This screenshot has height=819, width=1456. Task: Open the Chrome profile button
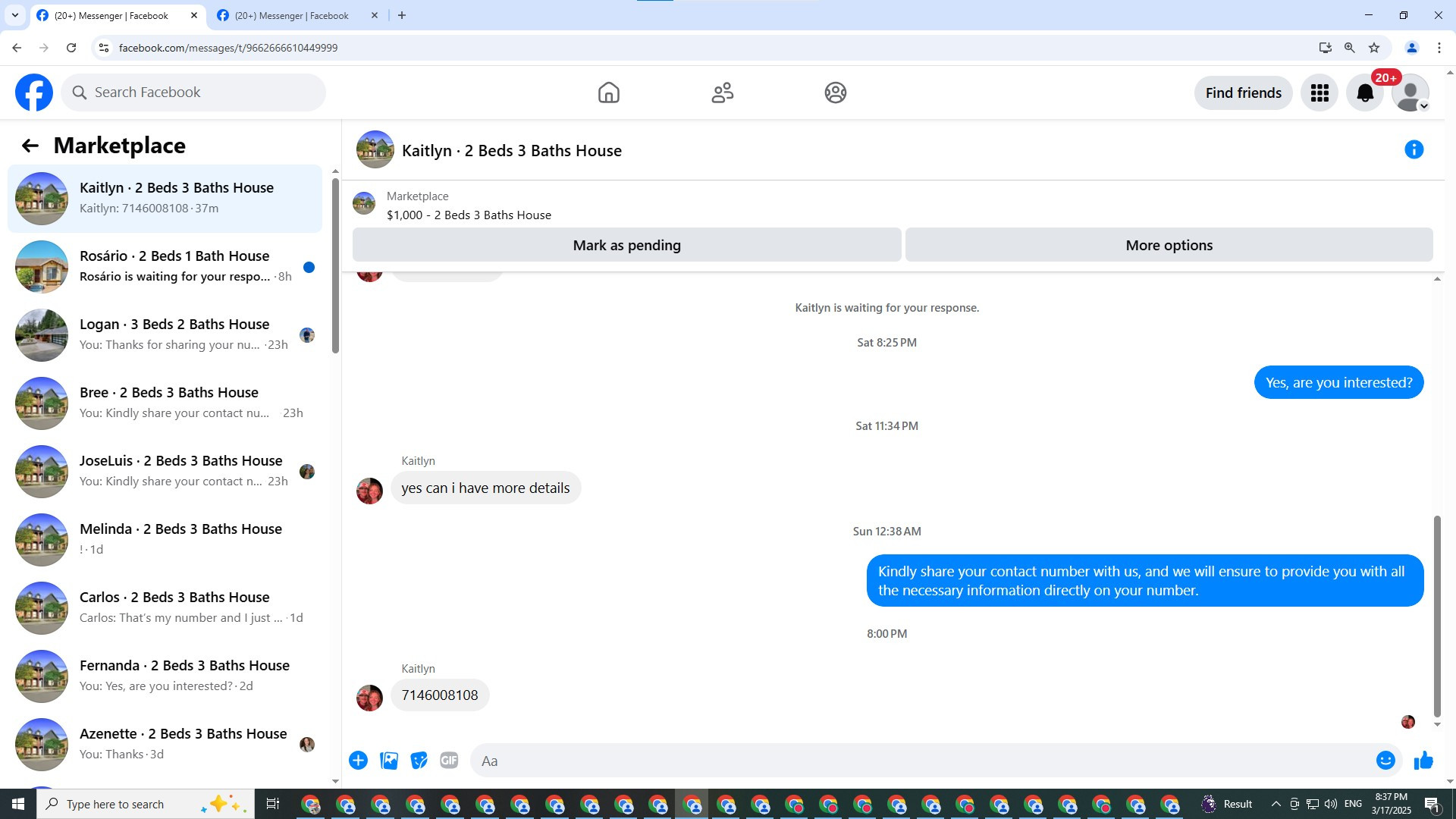pos(1412,48)
